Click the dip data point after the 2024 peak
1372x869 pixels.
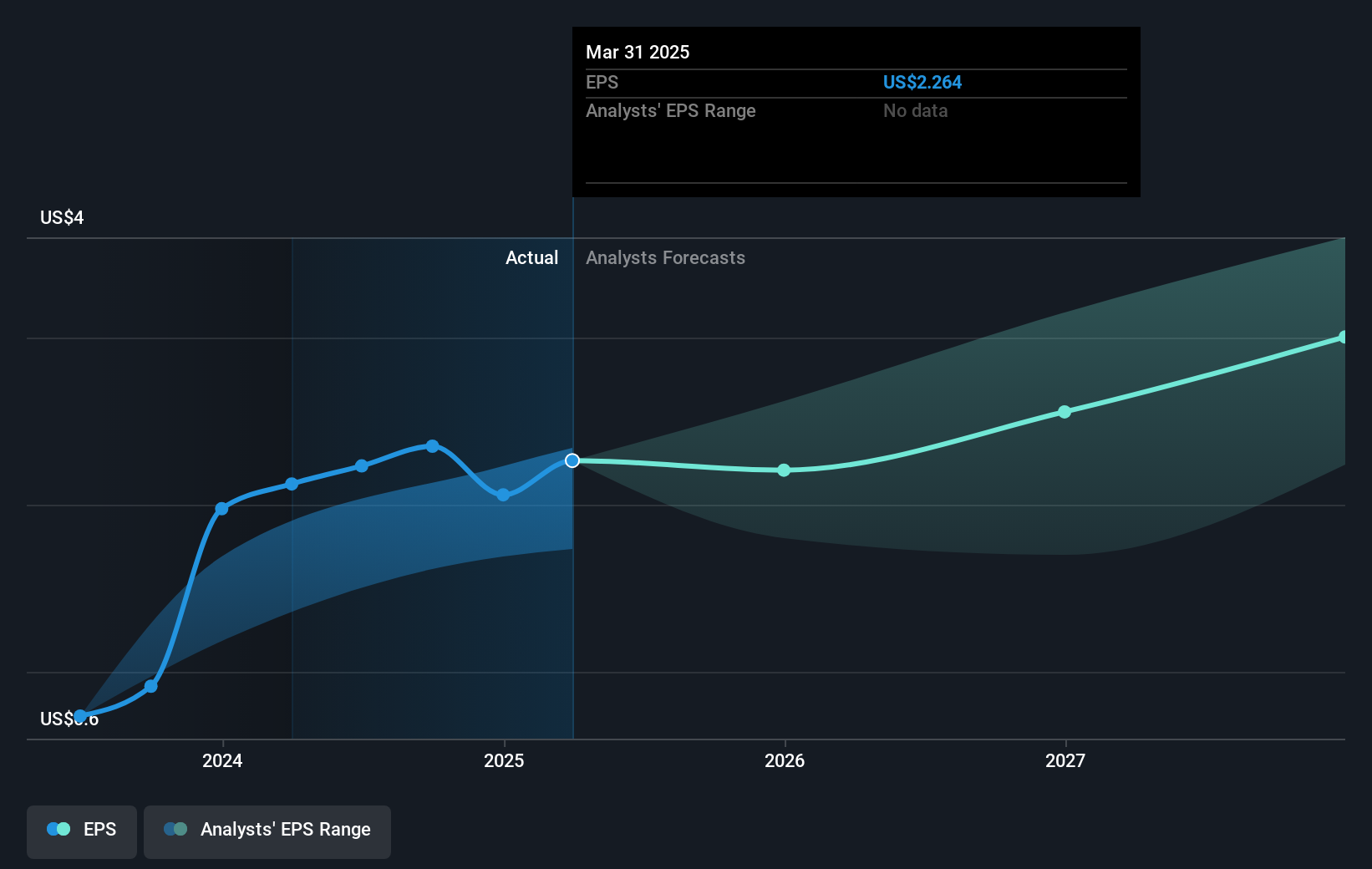pyautogui.click(x=502, y=495)
